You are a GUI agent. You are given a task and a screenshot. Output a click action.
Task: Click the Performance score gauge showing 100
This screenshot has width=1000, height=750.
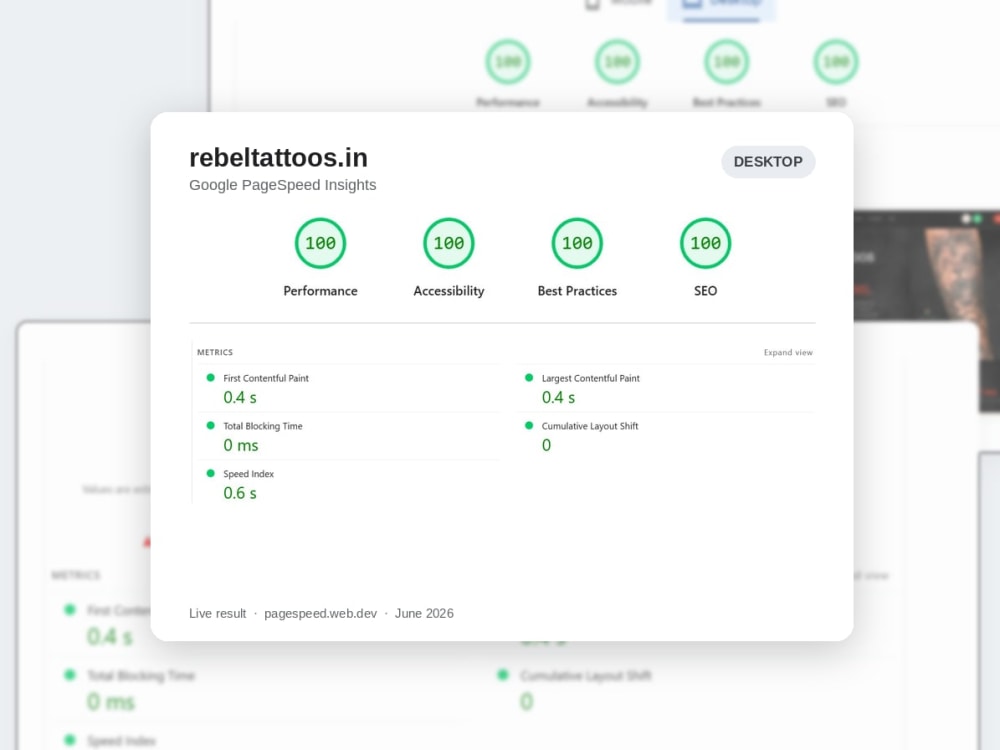(x=320, y=243)
